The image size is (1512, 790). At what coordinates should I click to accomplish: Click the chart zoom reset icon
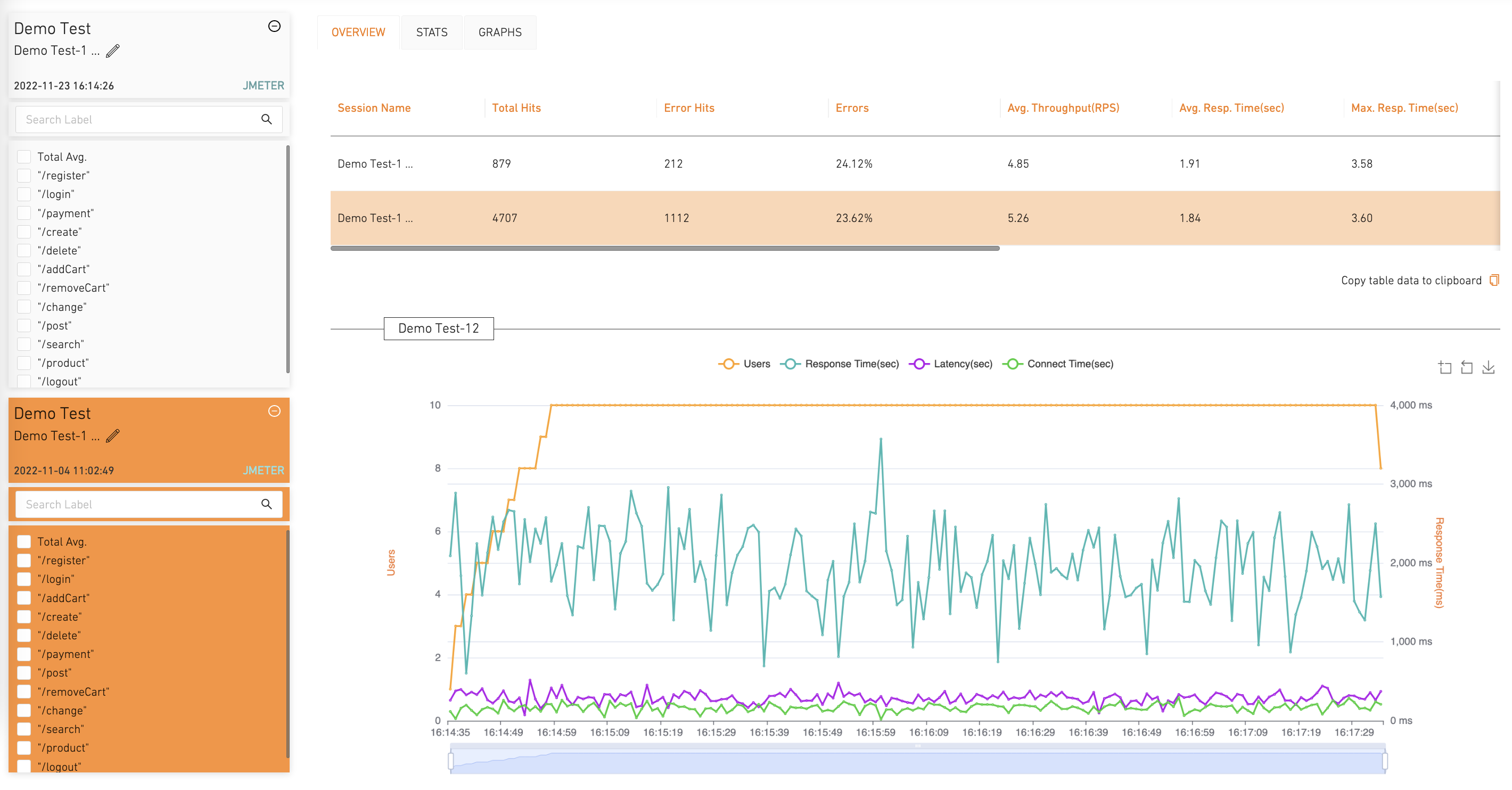(x=1466, y=368)
